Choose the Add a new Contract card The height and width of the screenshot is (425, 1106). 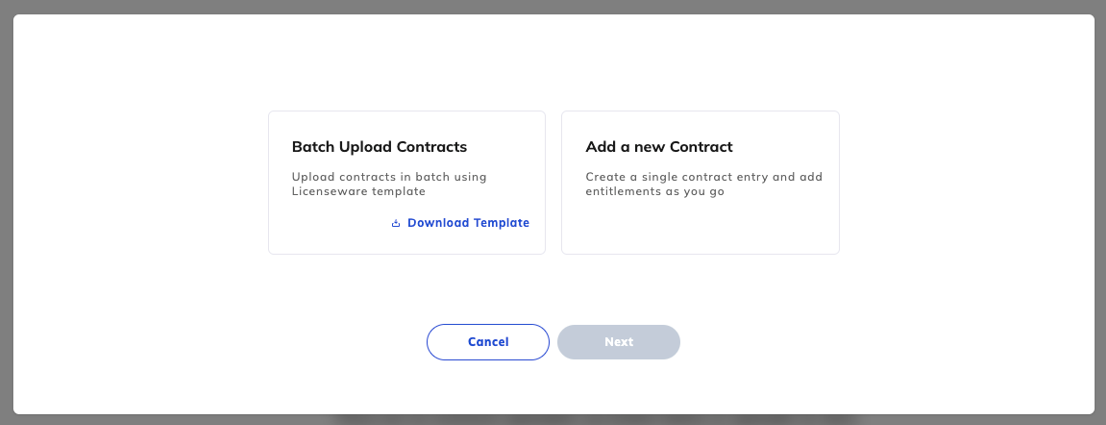[x=700, y=183]
